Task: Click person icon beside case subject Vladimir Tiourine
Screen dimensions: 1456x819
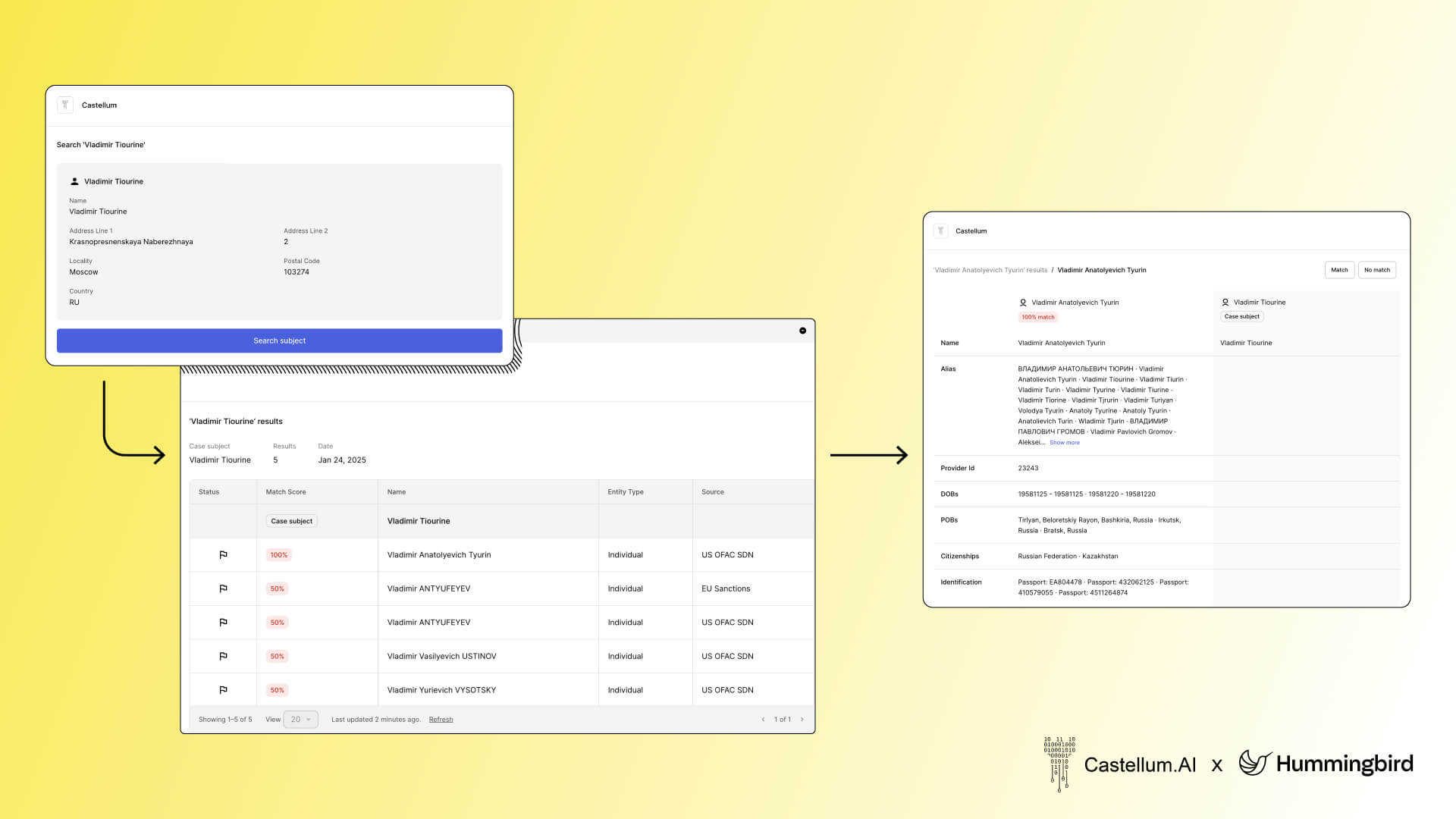Action: (x=1225, y=303)
